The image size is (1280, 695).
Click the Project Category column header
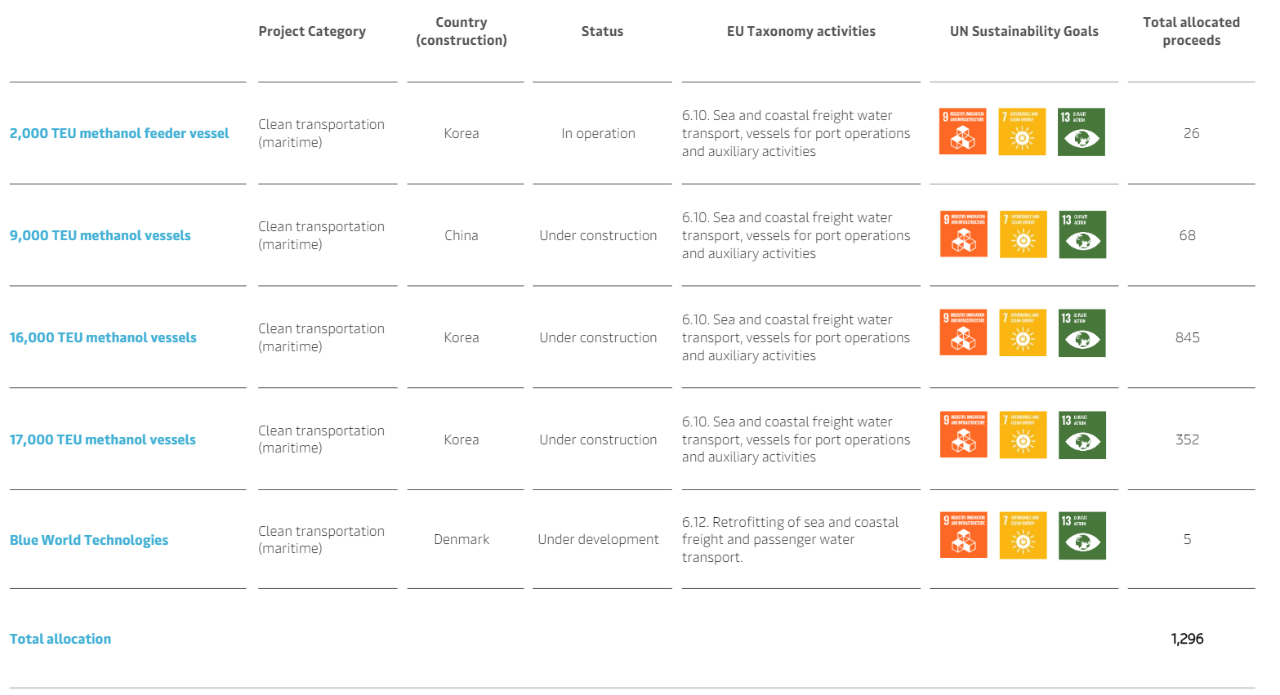click(312, 32)
